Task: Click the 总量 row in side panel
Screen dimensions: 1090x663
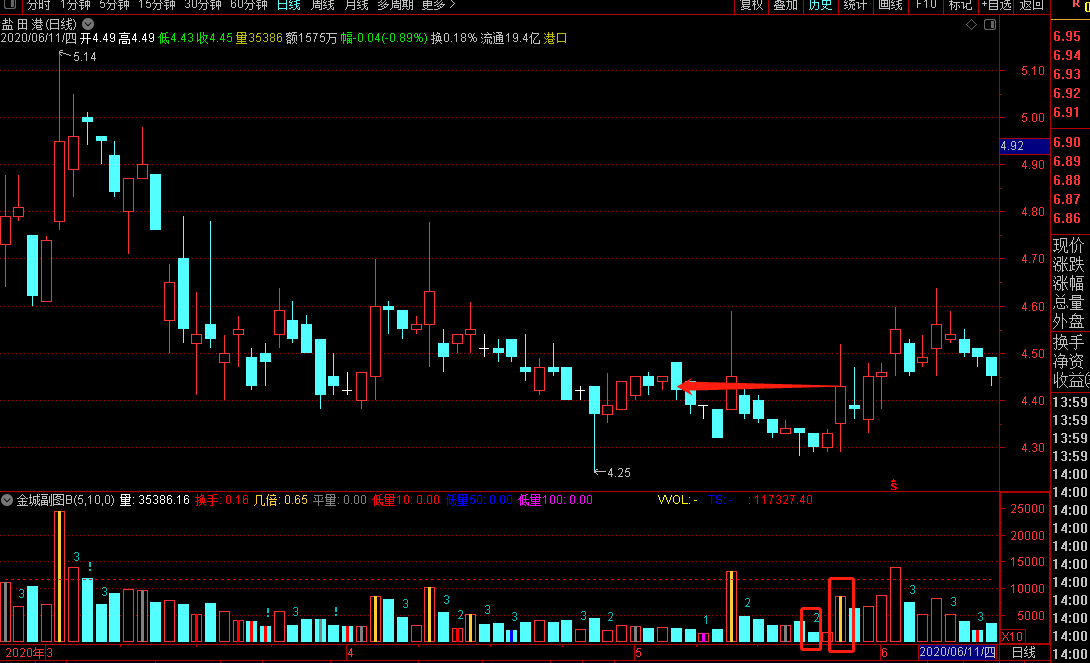Action: 1068,302
